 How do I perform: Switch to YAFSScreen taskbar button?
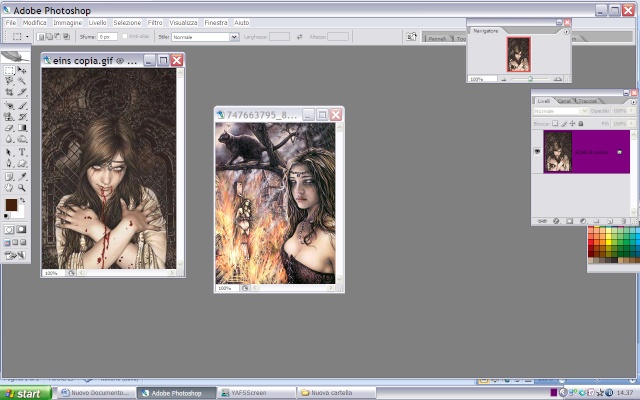click(x=256, y=393)
